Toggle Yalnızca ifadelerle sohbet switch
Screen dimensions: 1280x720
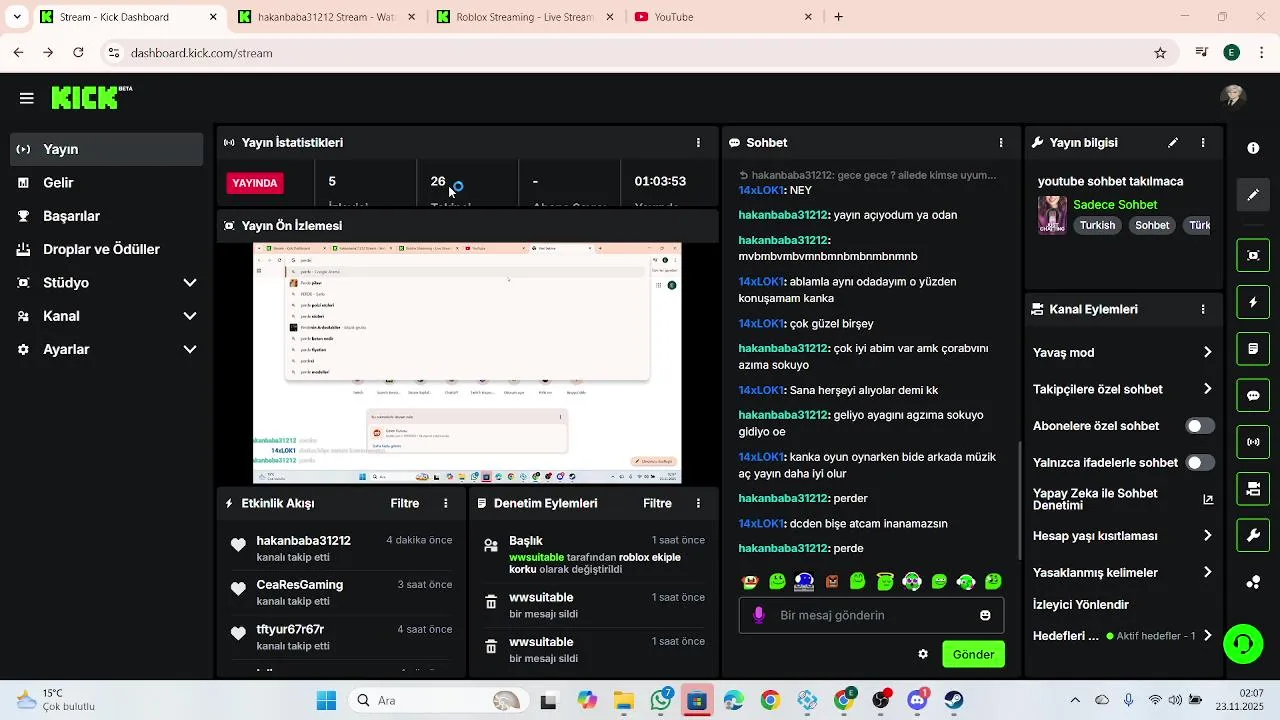pyautogui.click(x=1200, y=463)
